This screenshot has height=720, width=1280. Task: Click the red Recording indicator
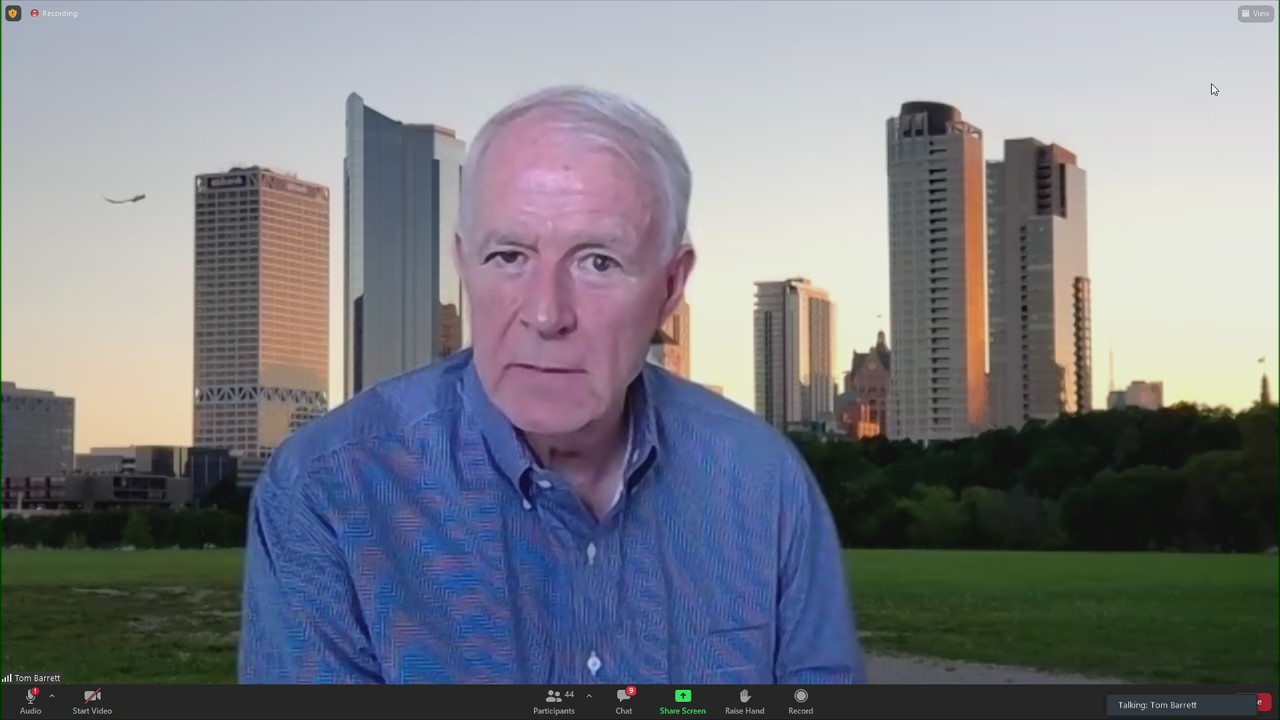[x=54, y=13]
